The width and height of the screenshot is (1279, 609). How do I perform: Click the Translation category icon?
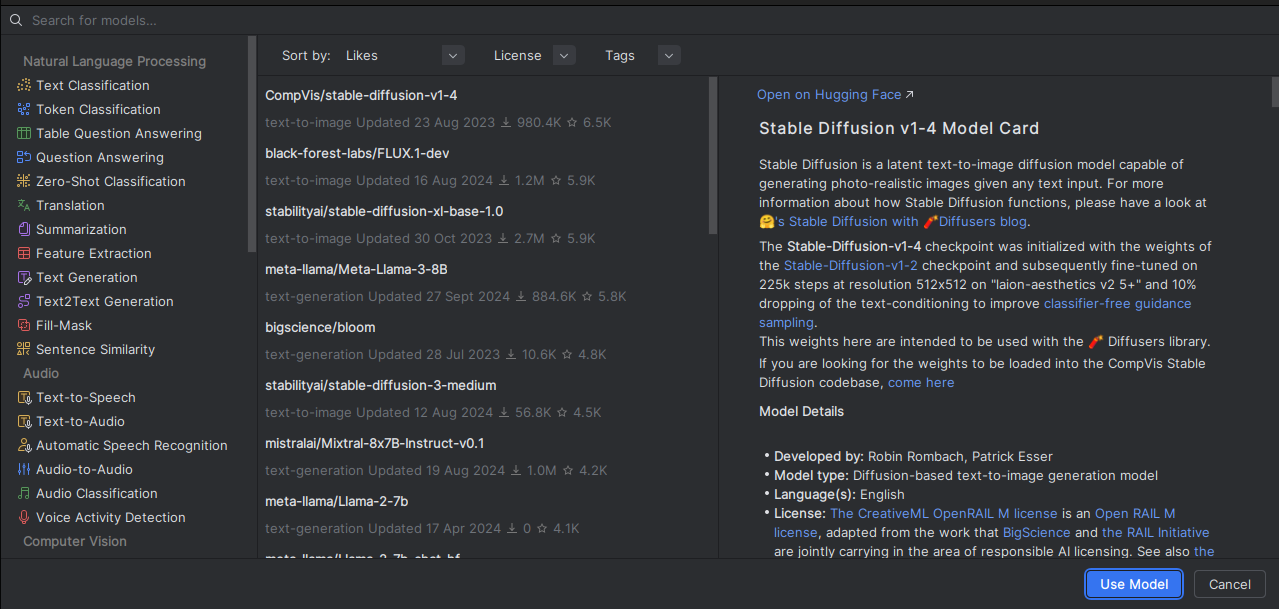pos(24,206)
